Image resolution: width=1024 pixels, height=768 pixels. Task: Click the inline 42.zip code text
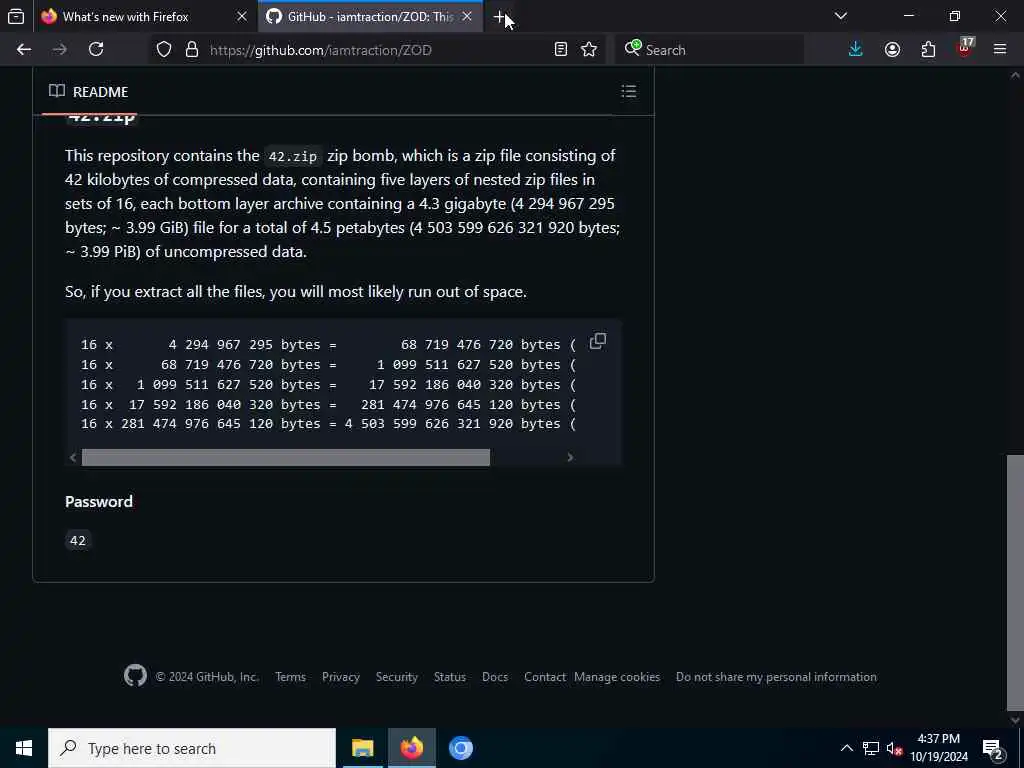pyautogui.click(x=293, y=157)
